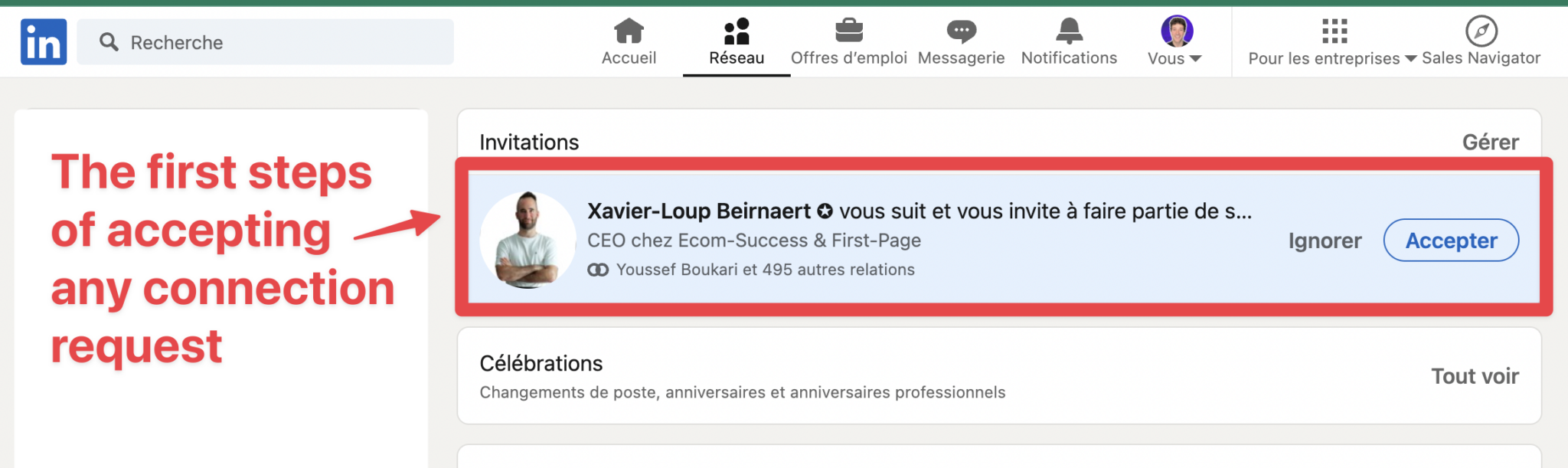Click the search magnifier icon
1568x468 pixels.
pyautogui.click(x=109, y=42)
